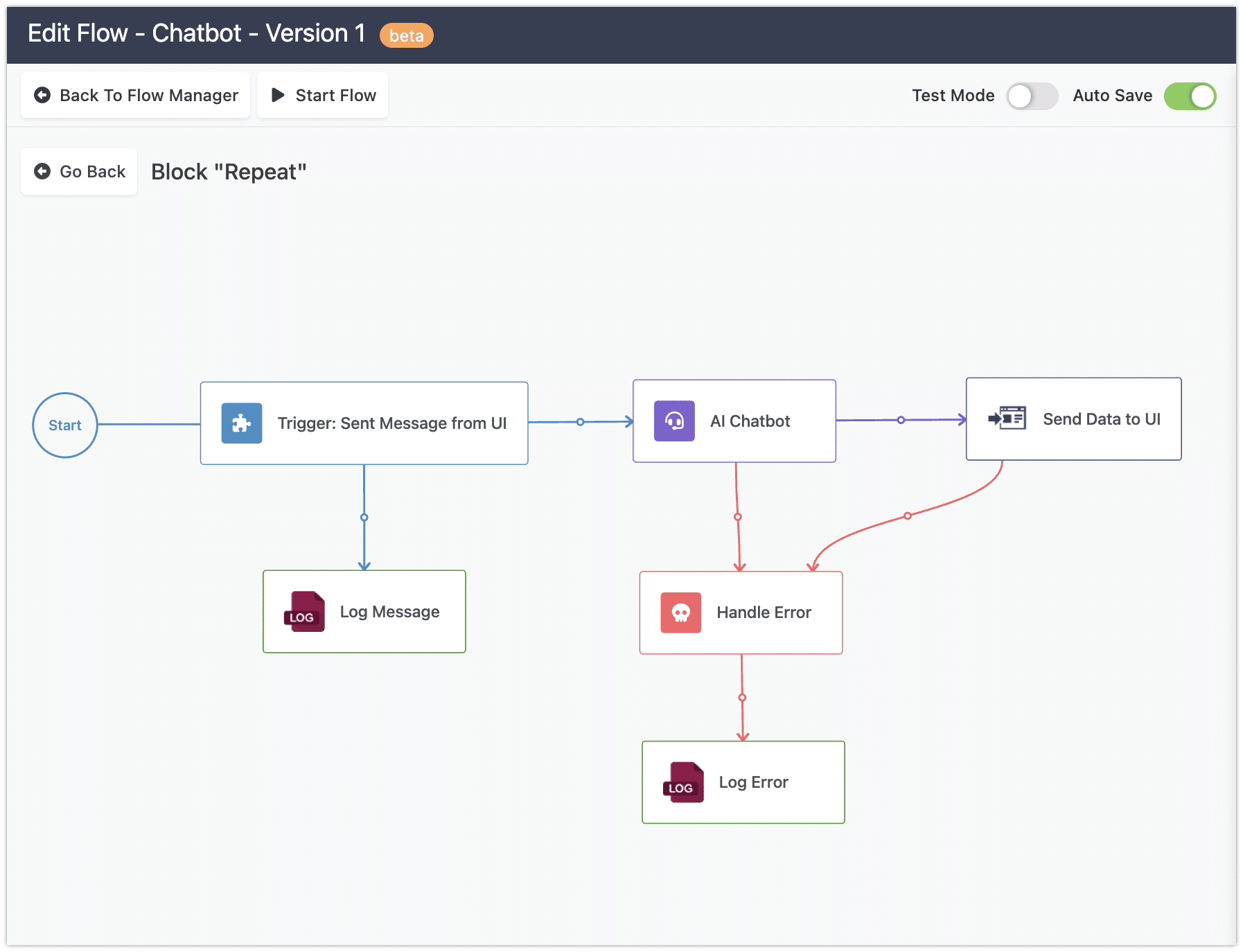Select the curved connector point from Send Data to Handle Error

click(x=908, y=515)
